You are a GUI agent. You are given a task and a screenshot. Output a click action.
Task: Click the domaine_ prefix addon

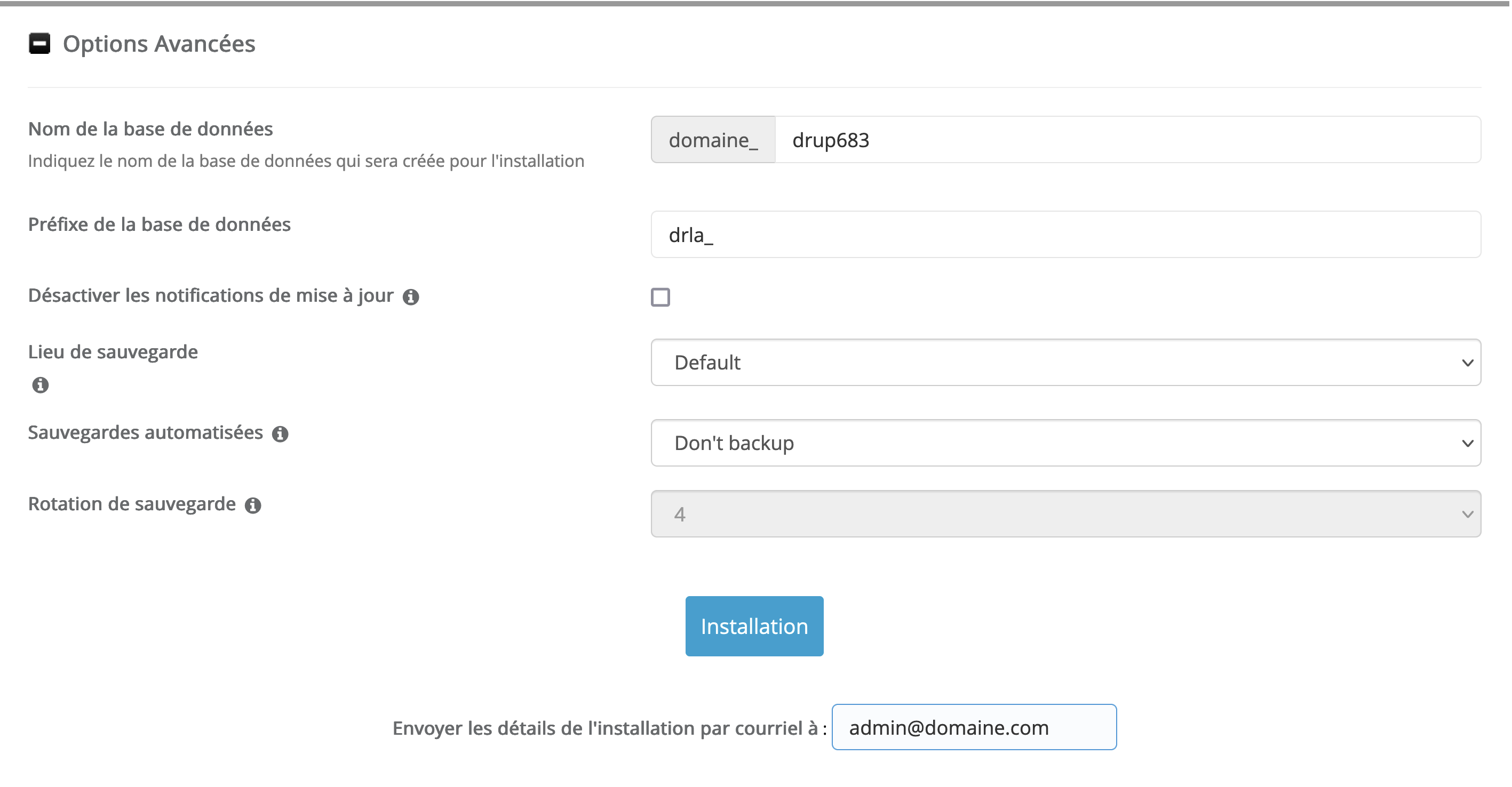coord(713,140)
